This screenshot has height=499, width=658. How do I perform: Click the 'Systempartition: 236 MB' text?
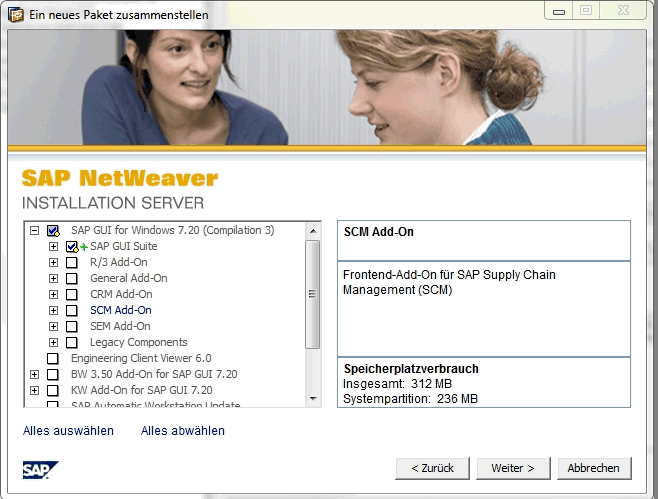click(410, 399)
